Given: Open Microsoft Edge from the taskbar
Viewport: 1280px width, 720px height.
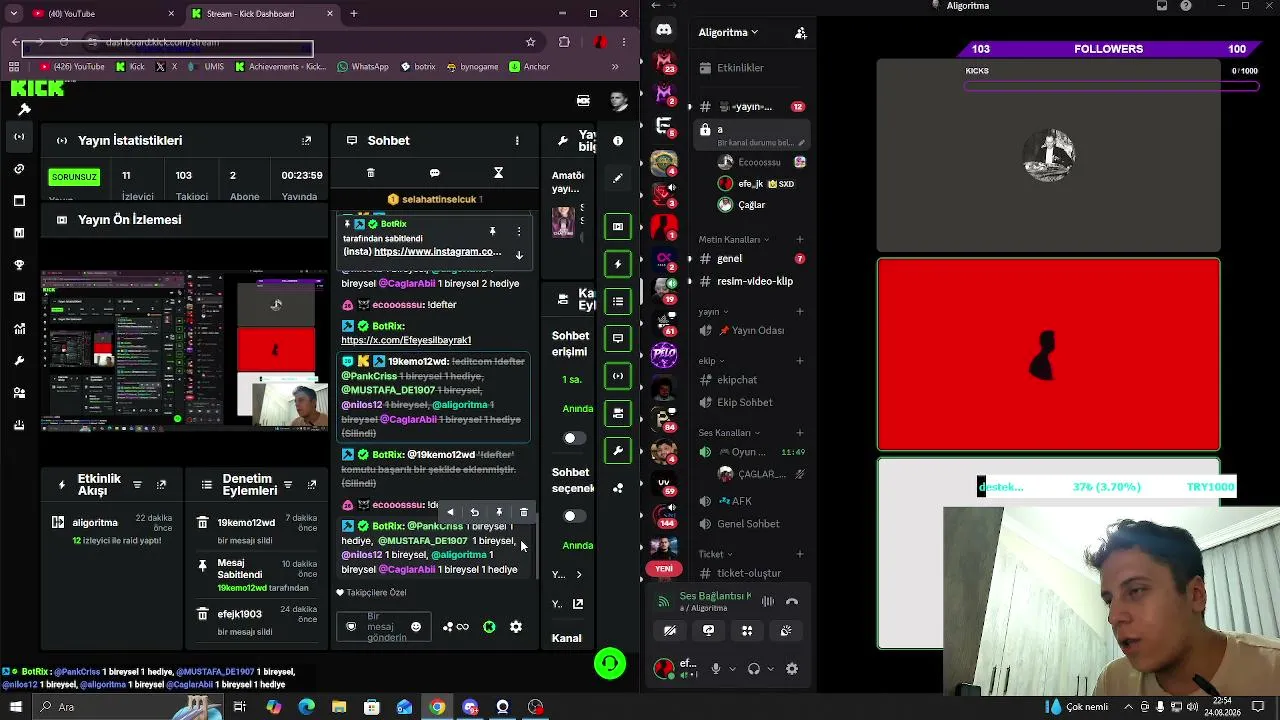Looking at the screenshot, I should [x=306, y=707].
